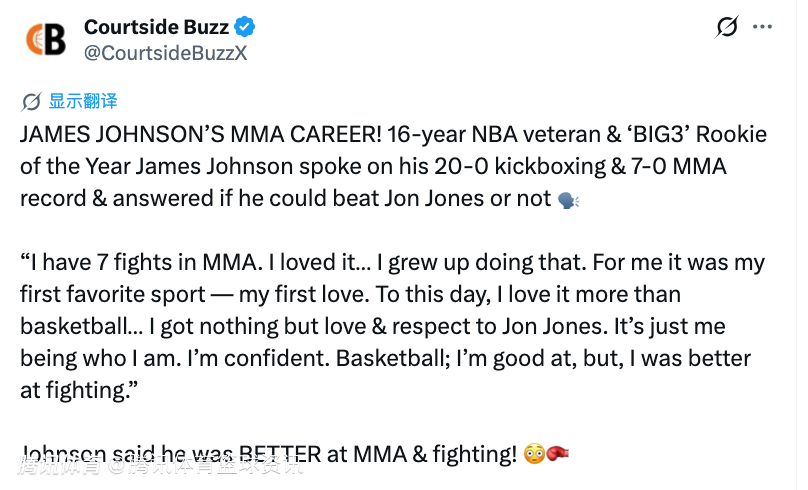Click the small Grok icon beside 显示翻译
The image size is (808, 490).
31,102
